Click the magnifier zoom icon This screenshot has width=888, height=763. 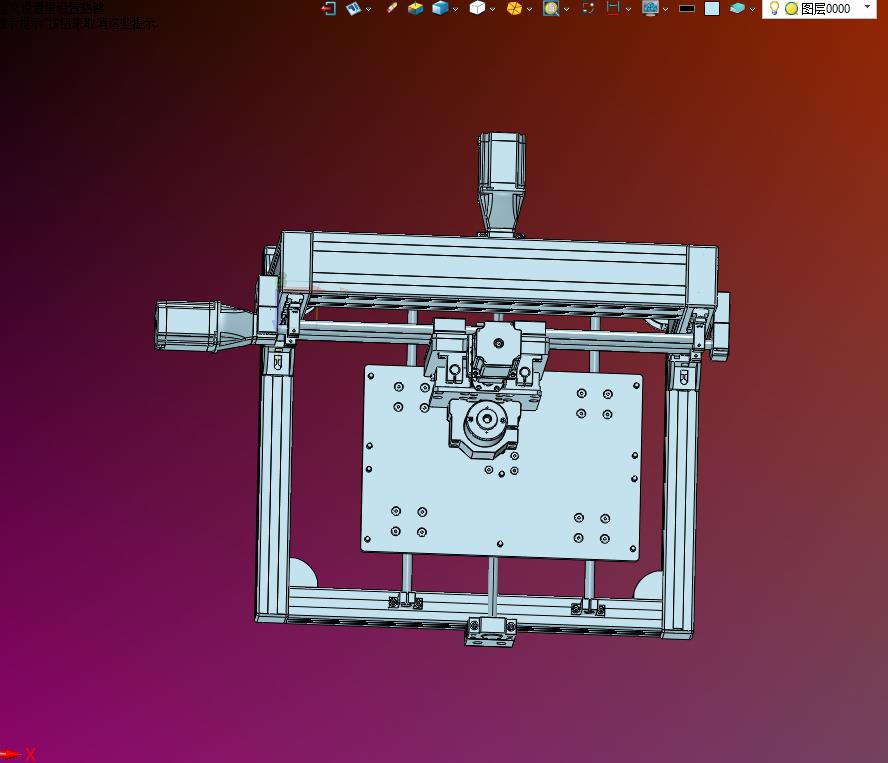coord(551,8)
